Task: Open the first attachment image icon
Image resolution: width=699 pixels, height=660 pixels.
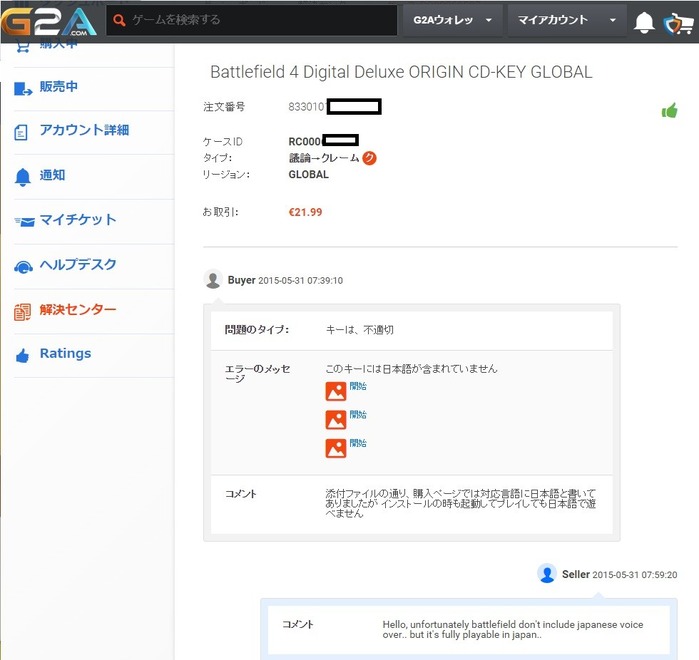Action: click(x=336, y=391)
